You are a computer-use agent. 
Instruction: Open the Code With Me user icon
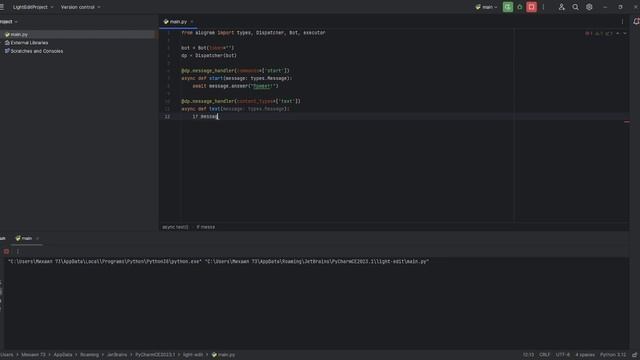tap(562, 7)
